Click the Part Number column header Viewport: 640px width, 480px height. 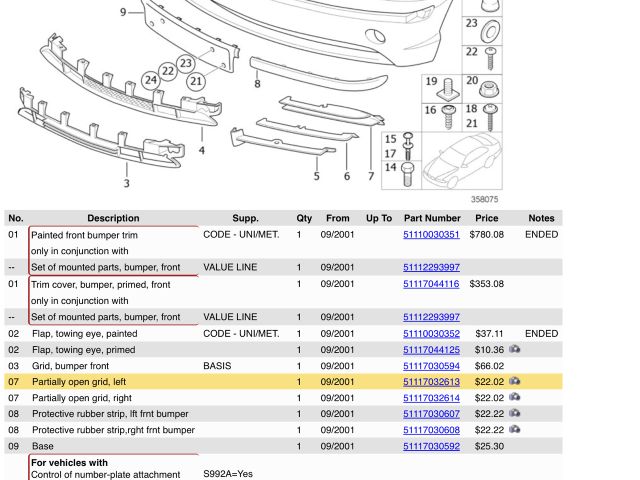pyautogui.click(x=432, y=218)
